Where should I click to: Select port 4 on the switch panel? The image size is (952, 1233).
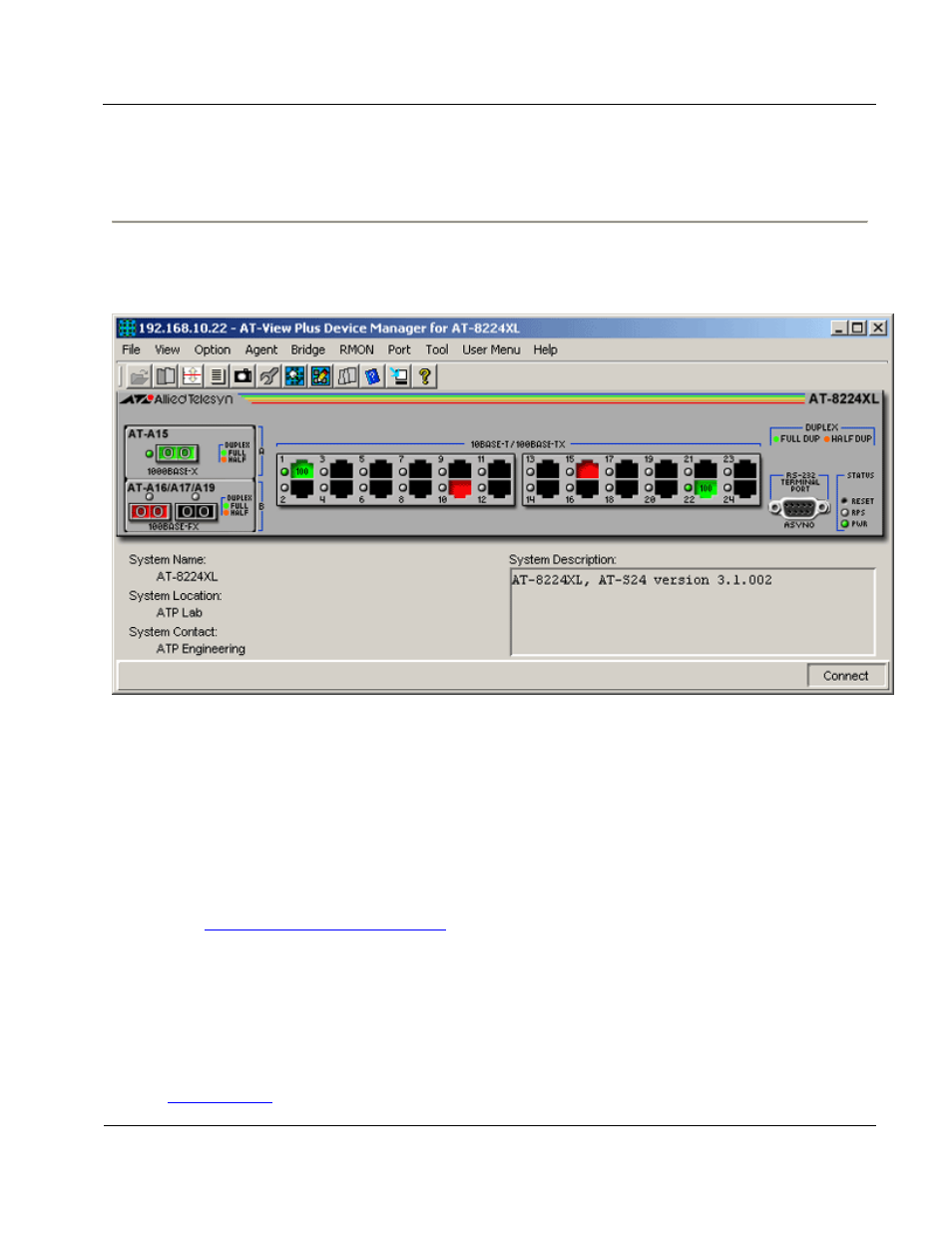341,488
